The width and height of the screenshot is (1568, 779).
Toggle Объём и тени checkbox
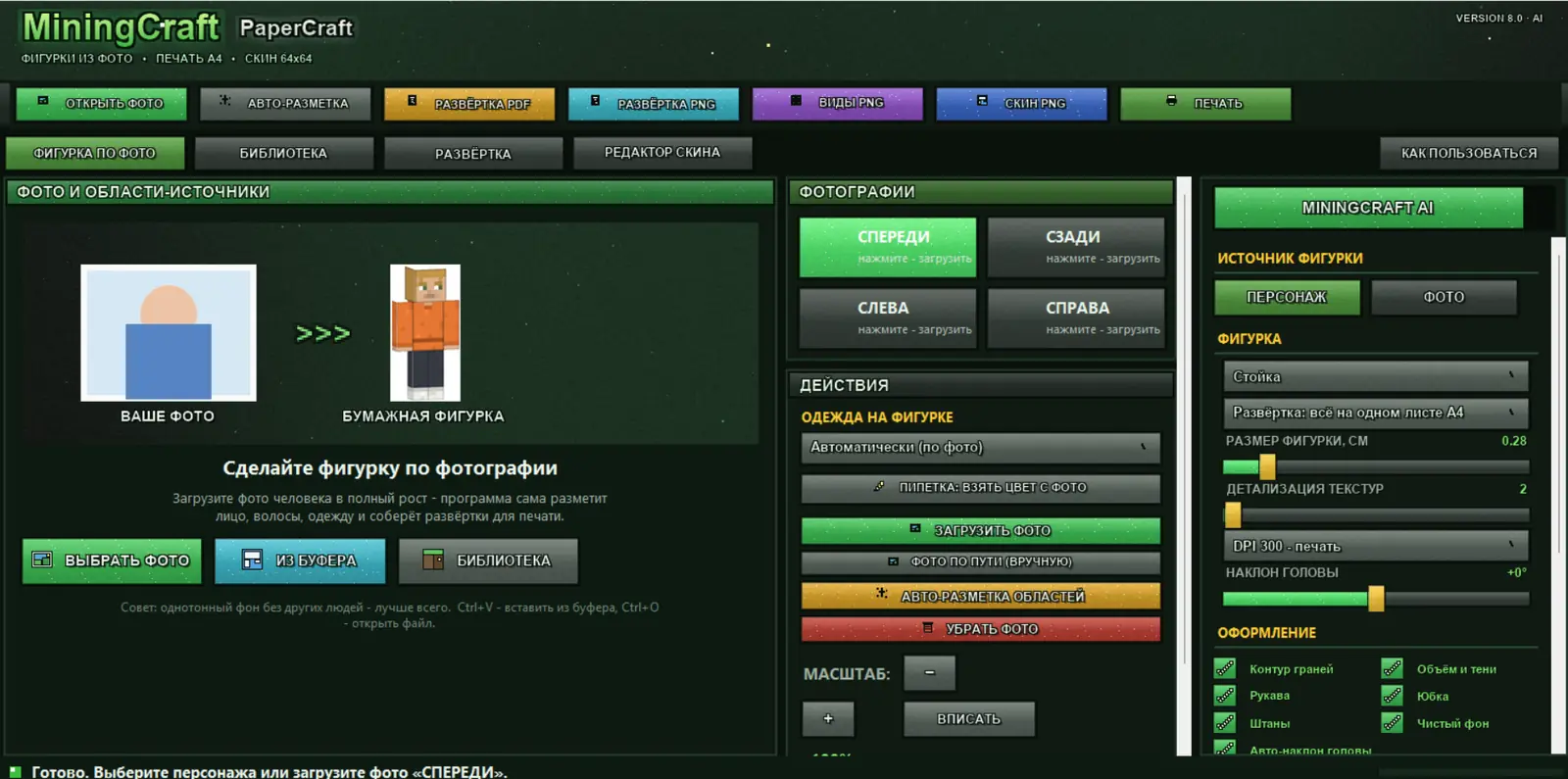[1392, 668]
